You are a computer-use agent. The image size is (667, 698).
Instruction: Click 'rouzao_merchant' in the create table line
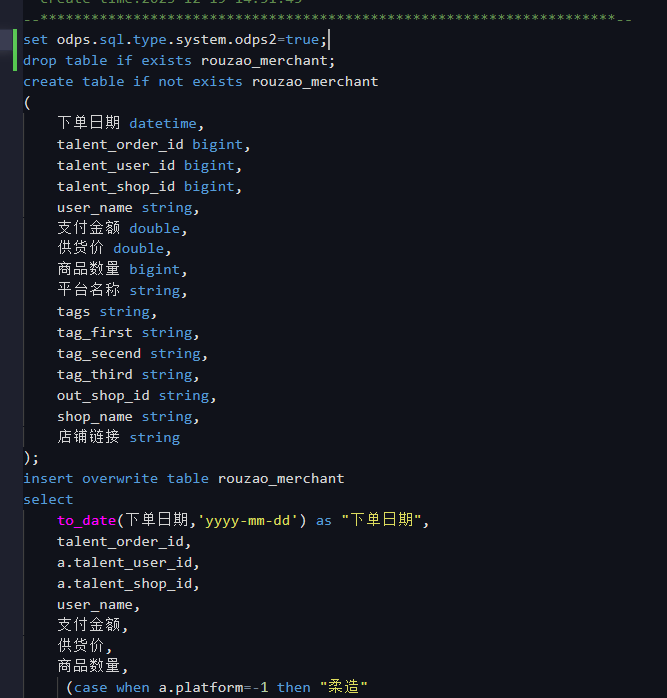[315, 81]
